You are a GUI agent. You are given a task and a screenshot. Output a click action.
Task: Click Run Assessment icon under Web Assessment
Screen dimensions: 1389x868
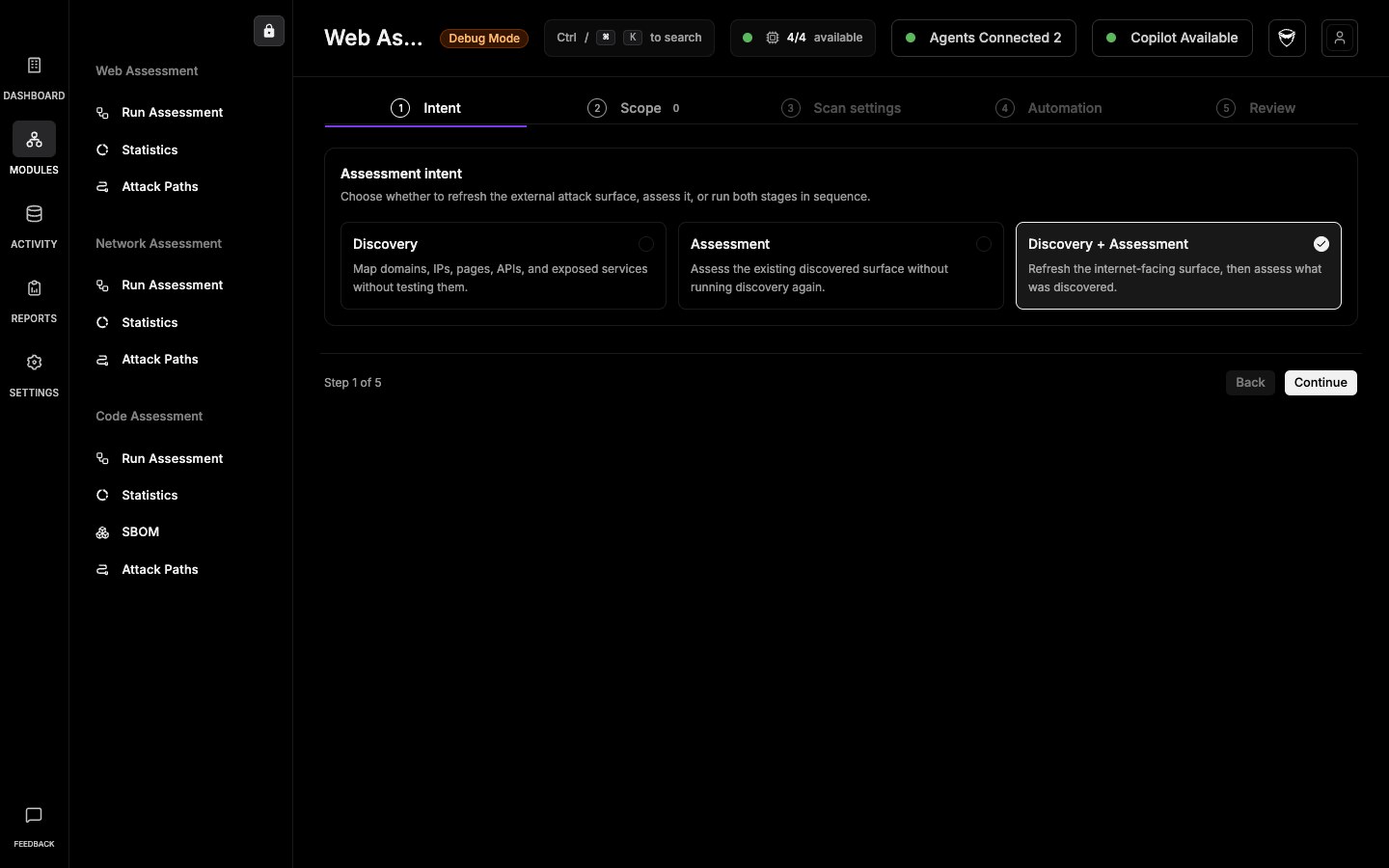pyautogui.click(x=102, y=113)
